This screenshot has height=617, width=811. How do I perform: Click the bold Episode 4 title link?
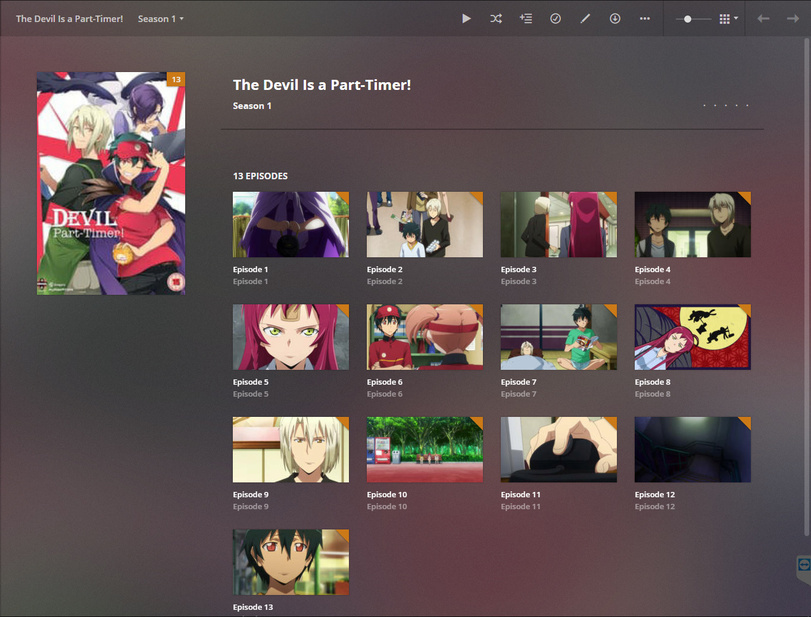coord(652,269)
